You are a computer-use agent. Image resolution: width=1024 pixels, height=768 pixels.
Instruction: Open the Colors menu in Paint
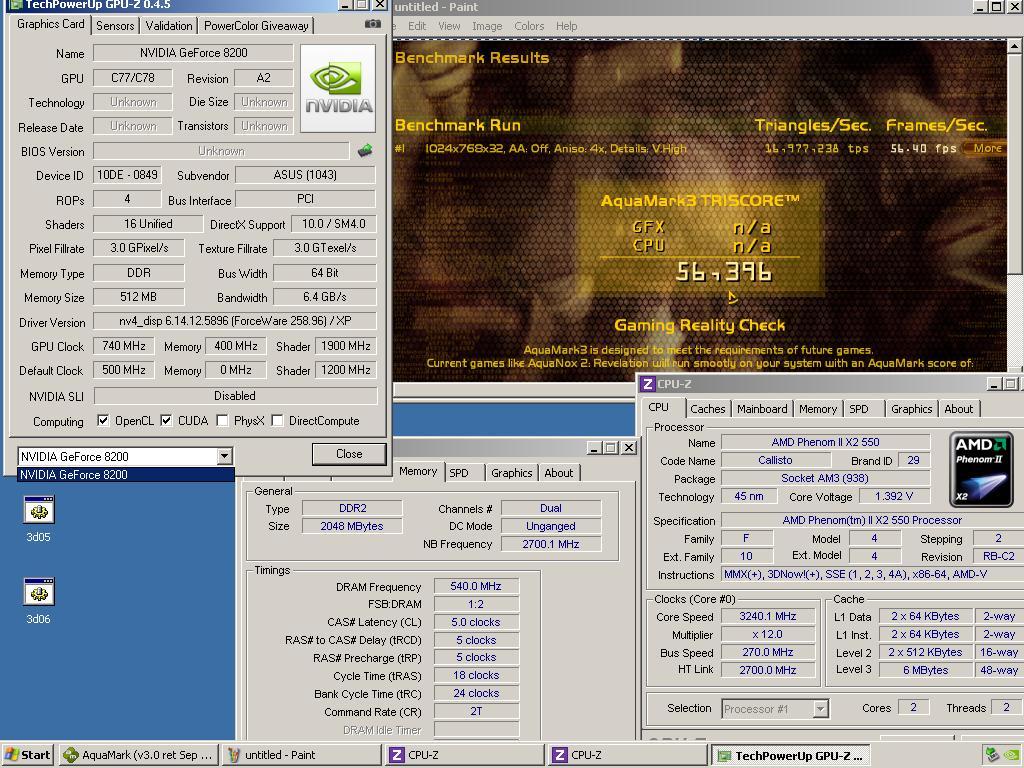click(528, 26)
